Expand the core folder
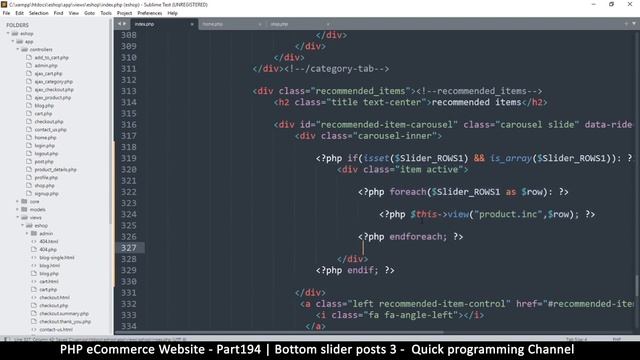The width and height of the screenshot is (640, 360). 18,201
